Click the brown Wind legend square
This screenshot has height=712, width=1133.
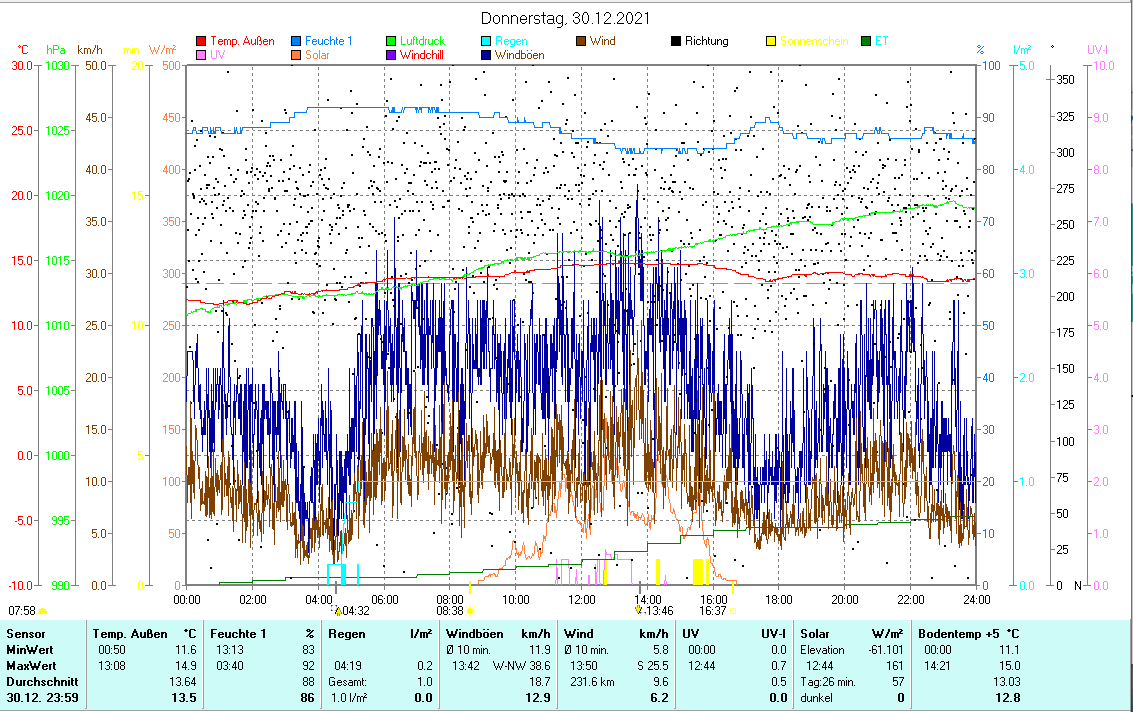click(582, 42)
